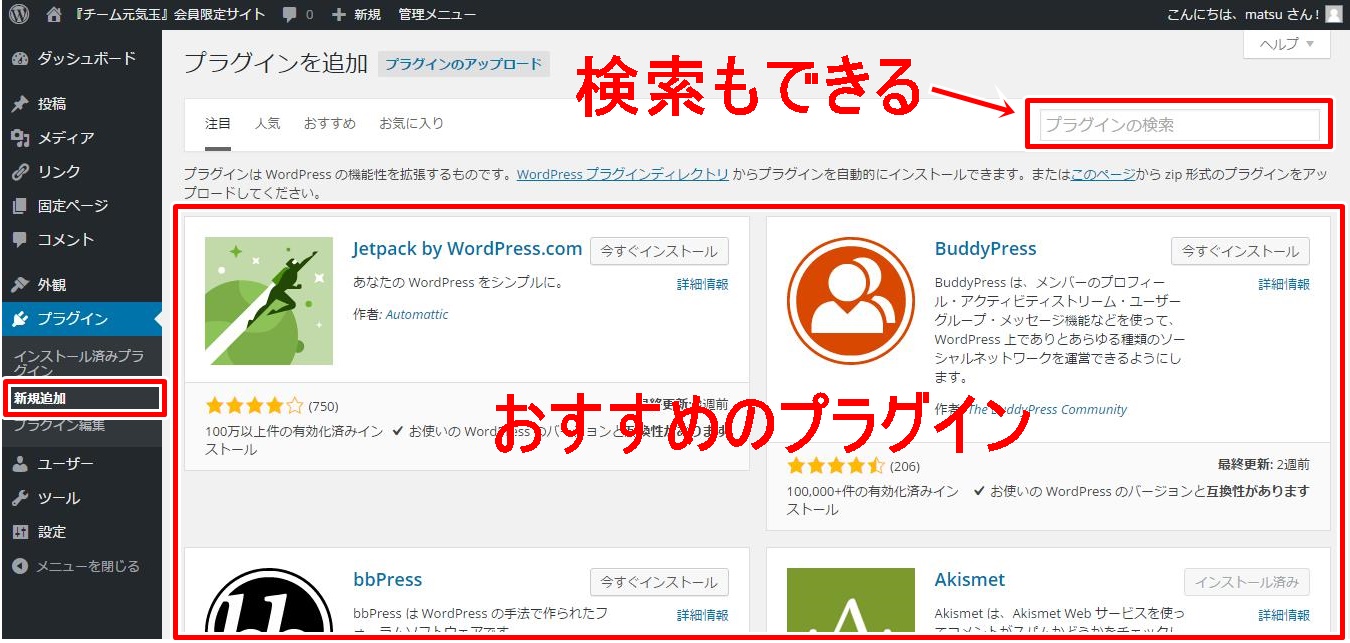
Task: Click BuddyPress star rating
Action: pyautogui.click(x=836, y=466)
